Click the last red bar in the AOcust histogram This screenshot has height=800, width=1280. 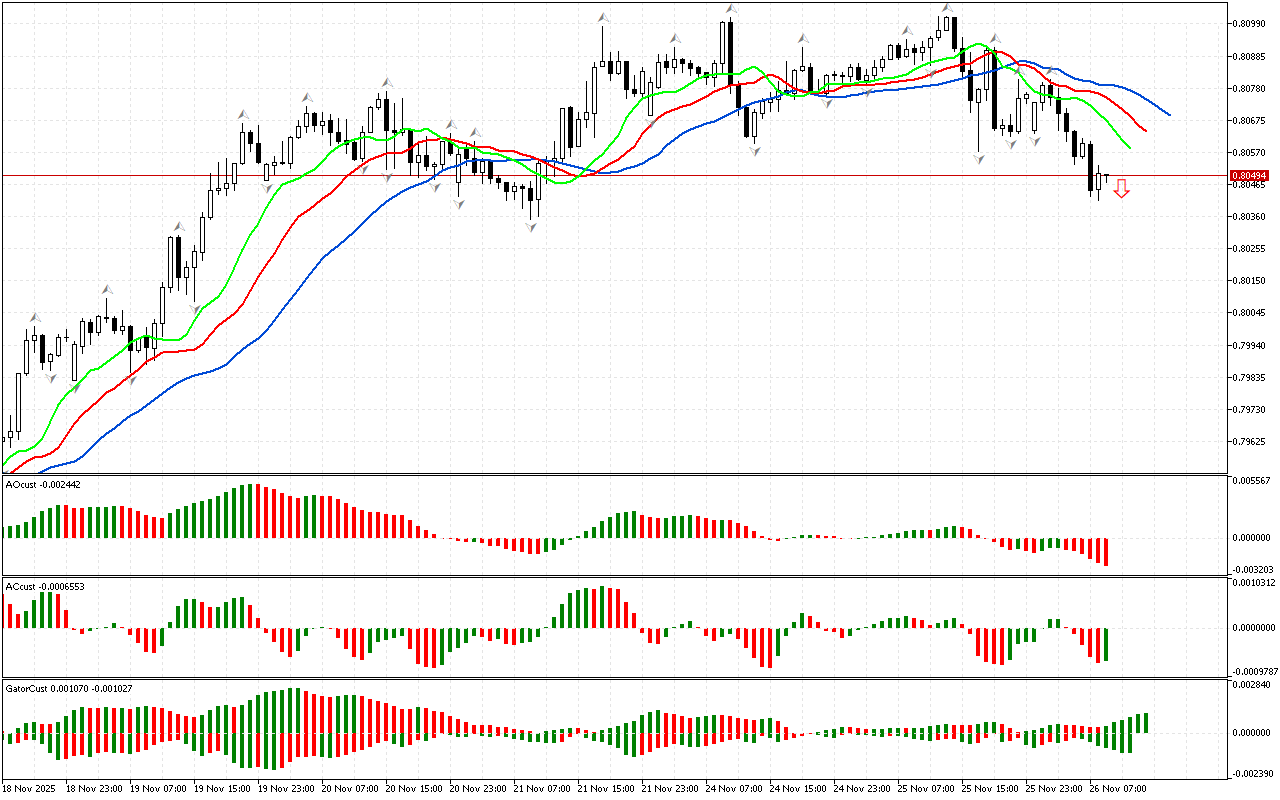point(1106,551)
